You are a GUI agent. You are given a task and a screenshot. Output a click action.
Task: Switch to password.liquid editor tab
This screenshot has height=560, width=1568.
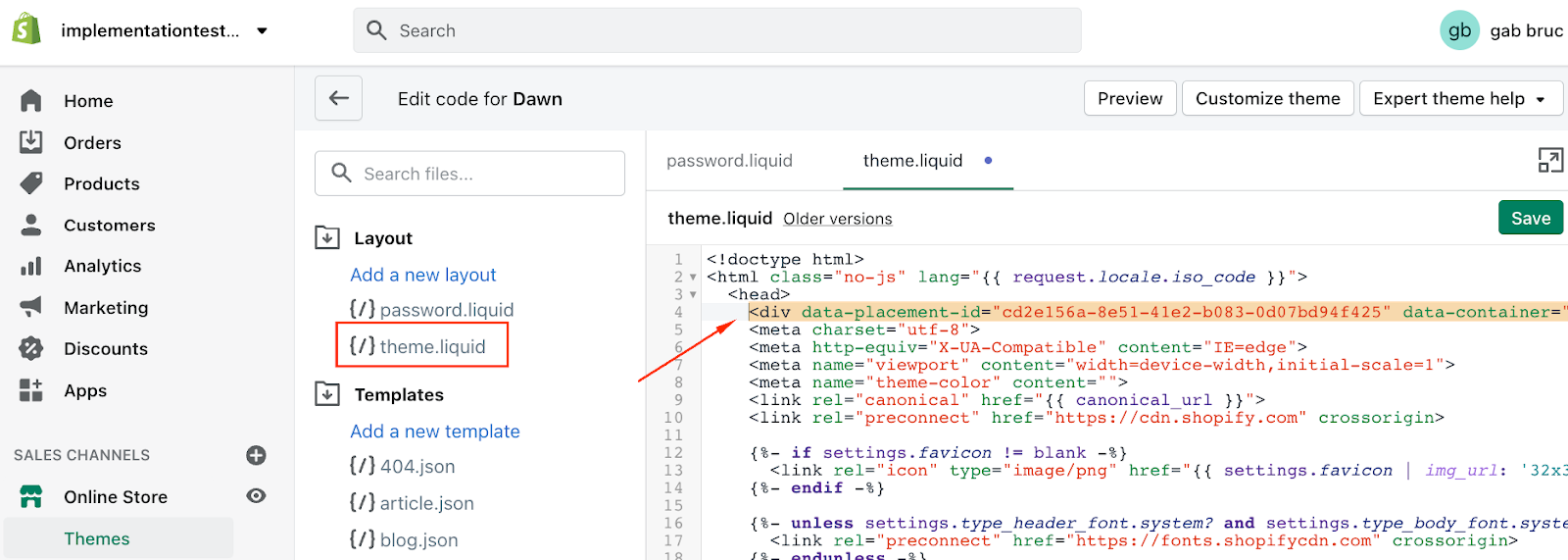(x=729, y=161)
